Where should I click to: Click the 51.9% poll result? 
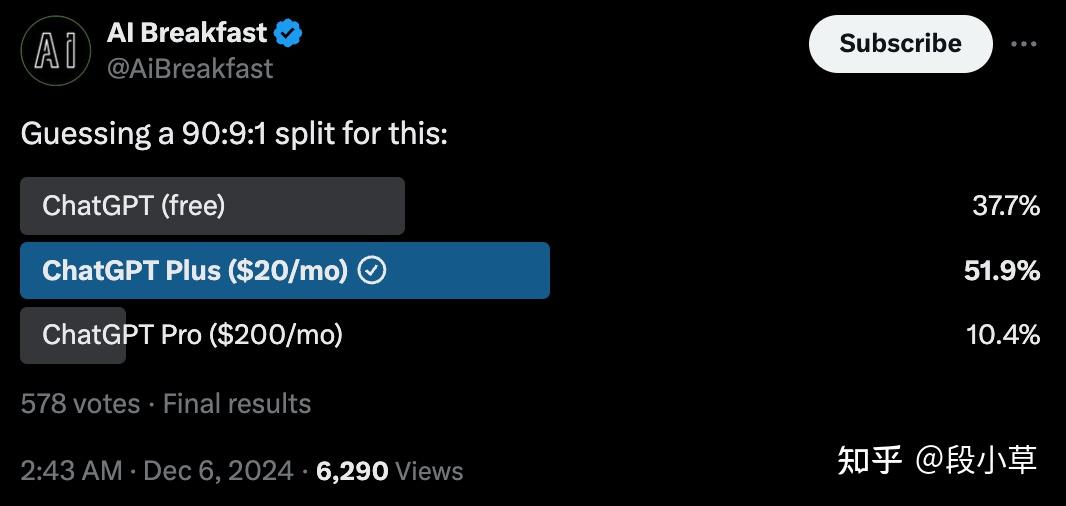point(1002,270)
